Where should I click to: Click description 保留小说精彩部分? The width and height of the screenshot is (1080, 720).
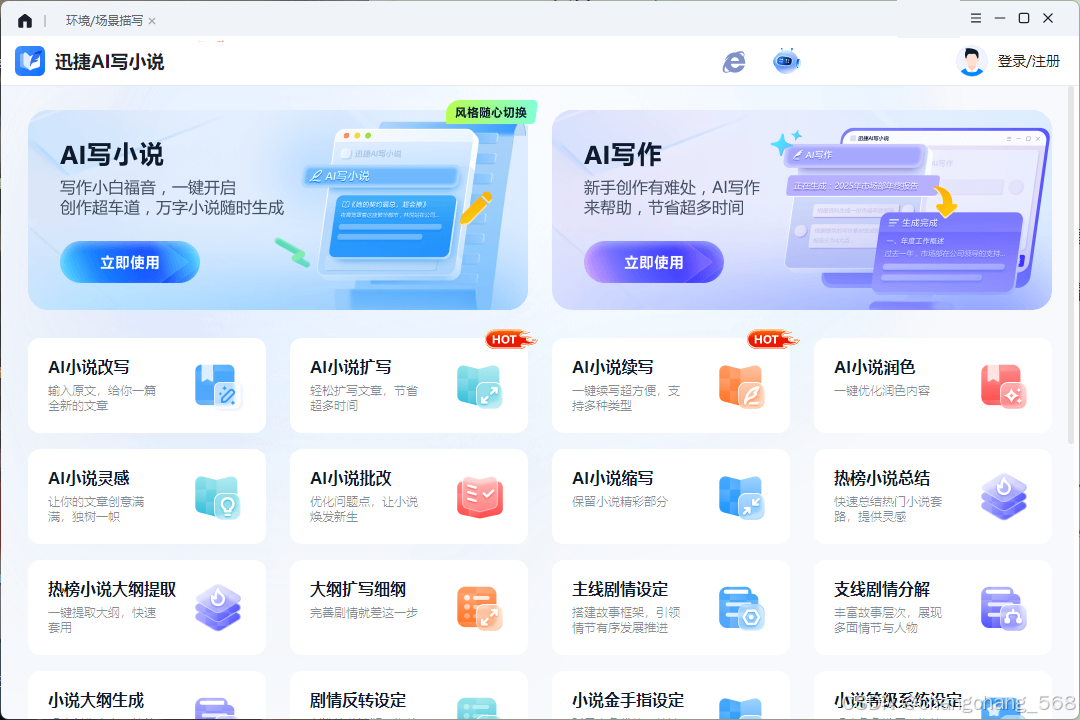[620, 502]
